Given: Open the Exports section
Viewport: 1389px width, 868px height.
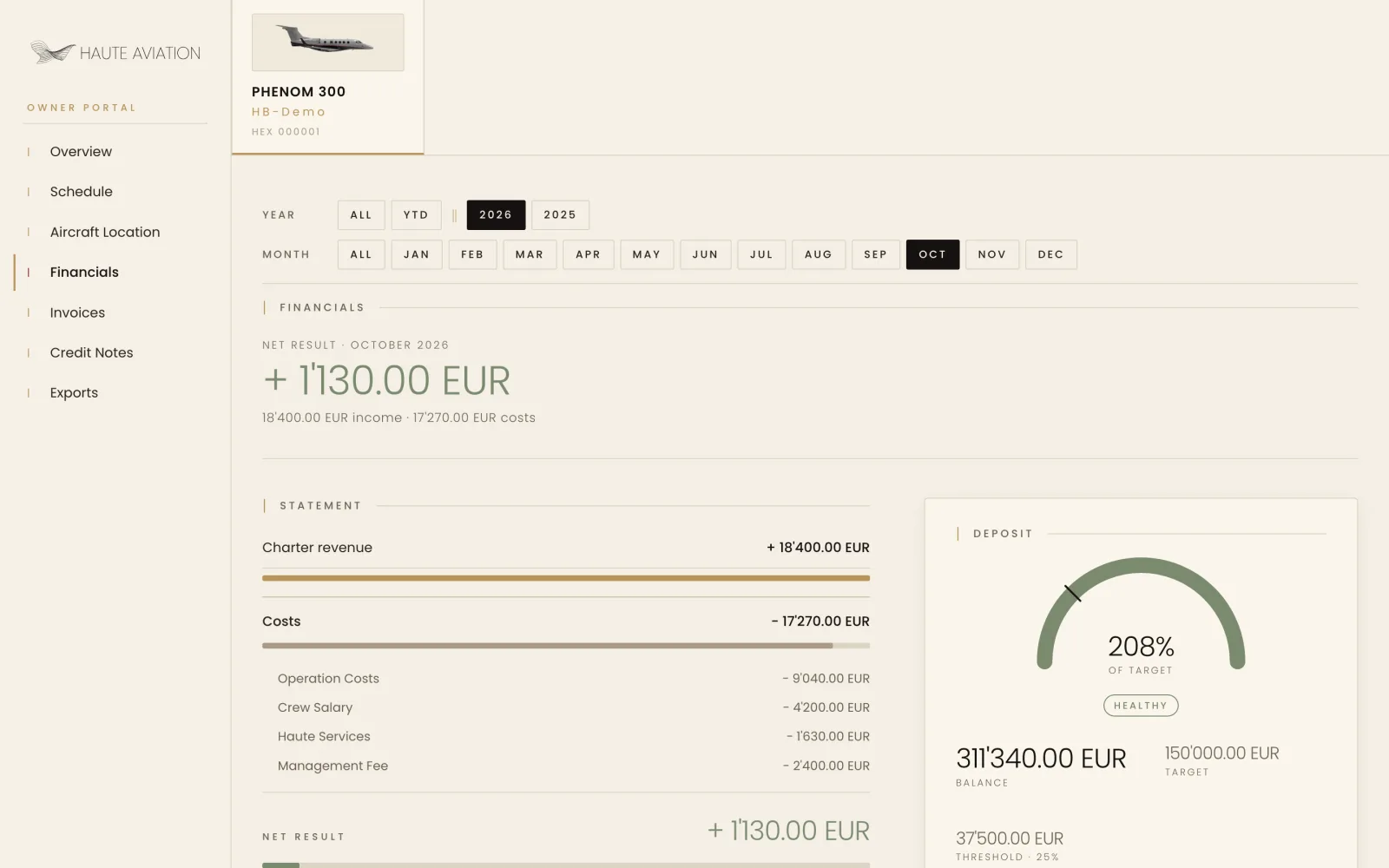Looking at the screenshot, I should pos(74,392).
